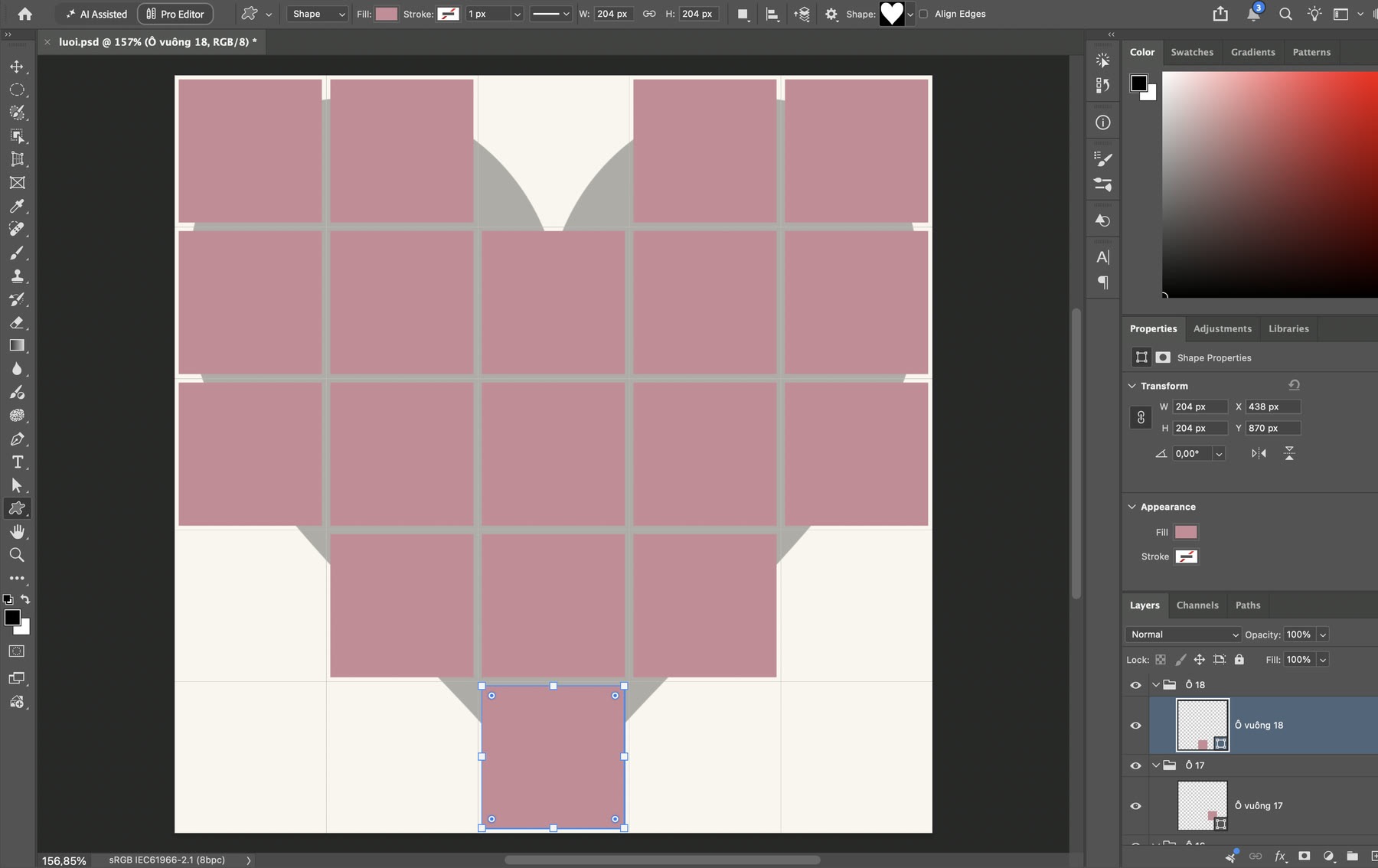Switch to the Swatches tab
The image size is (1378, 868).
coord(1192,52)
